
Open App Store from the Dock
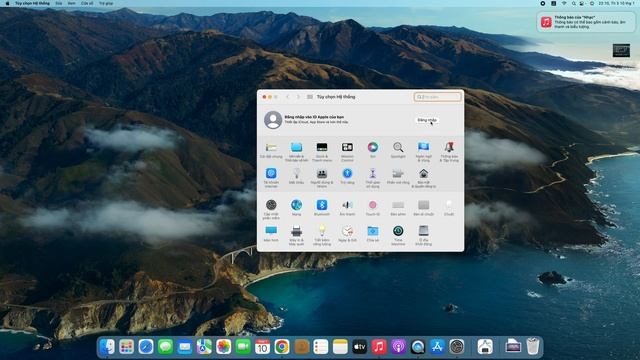pos(437,347)
